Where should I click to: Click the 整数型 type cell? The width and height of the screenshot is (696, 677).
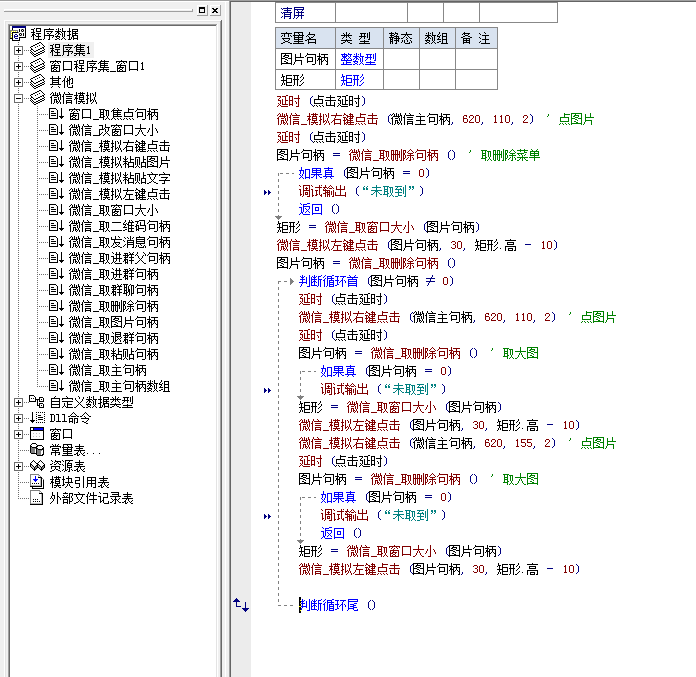[359, 59]
